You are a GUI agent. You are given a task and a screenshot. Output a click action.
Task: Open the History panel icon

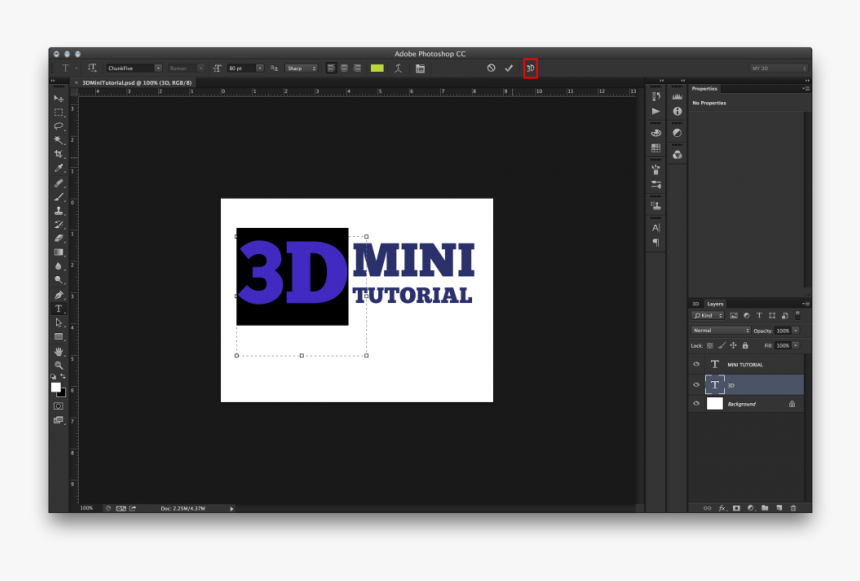point(656,97)
